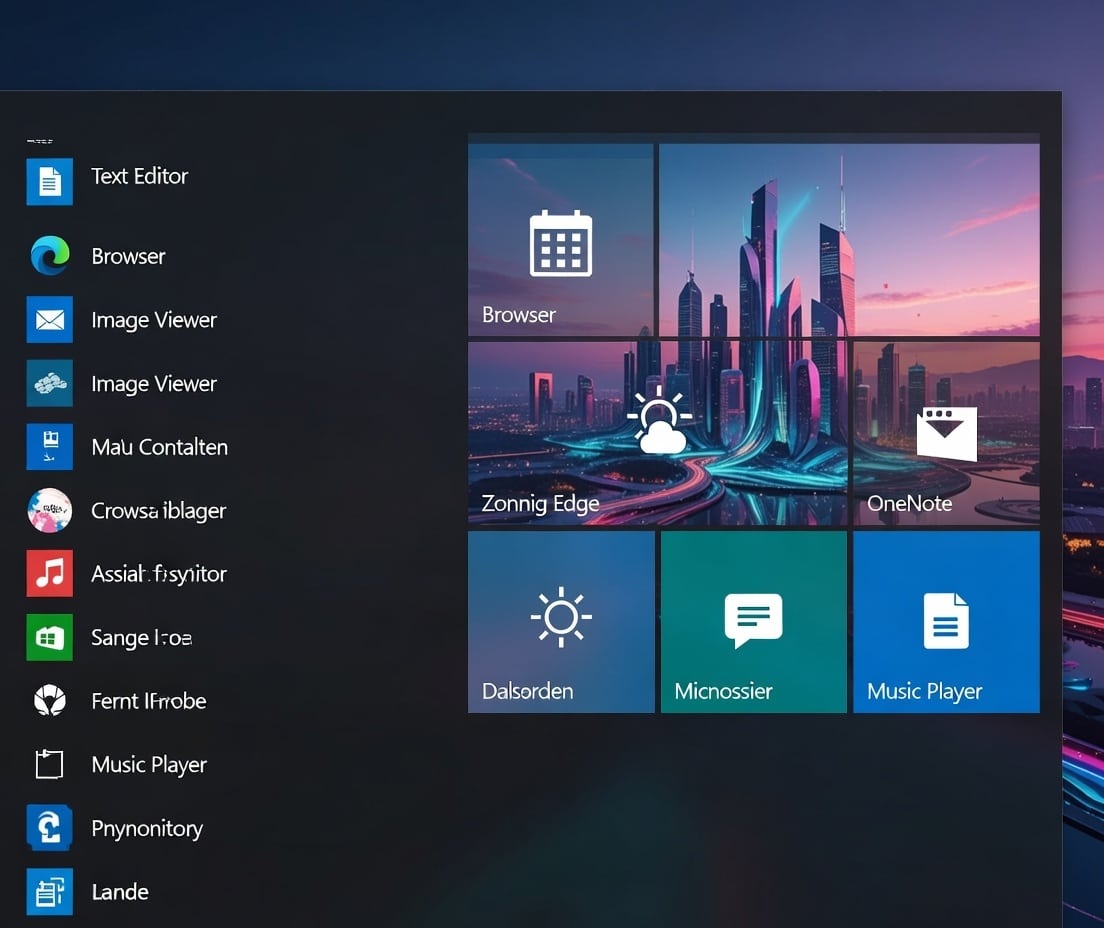Screen dimensions: 1104x928
Task: Open the Fernt Ifrrobe entry
Action: point(149,701)
